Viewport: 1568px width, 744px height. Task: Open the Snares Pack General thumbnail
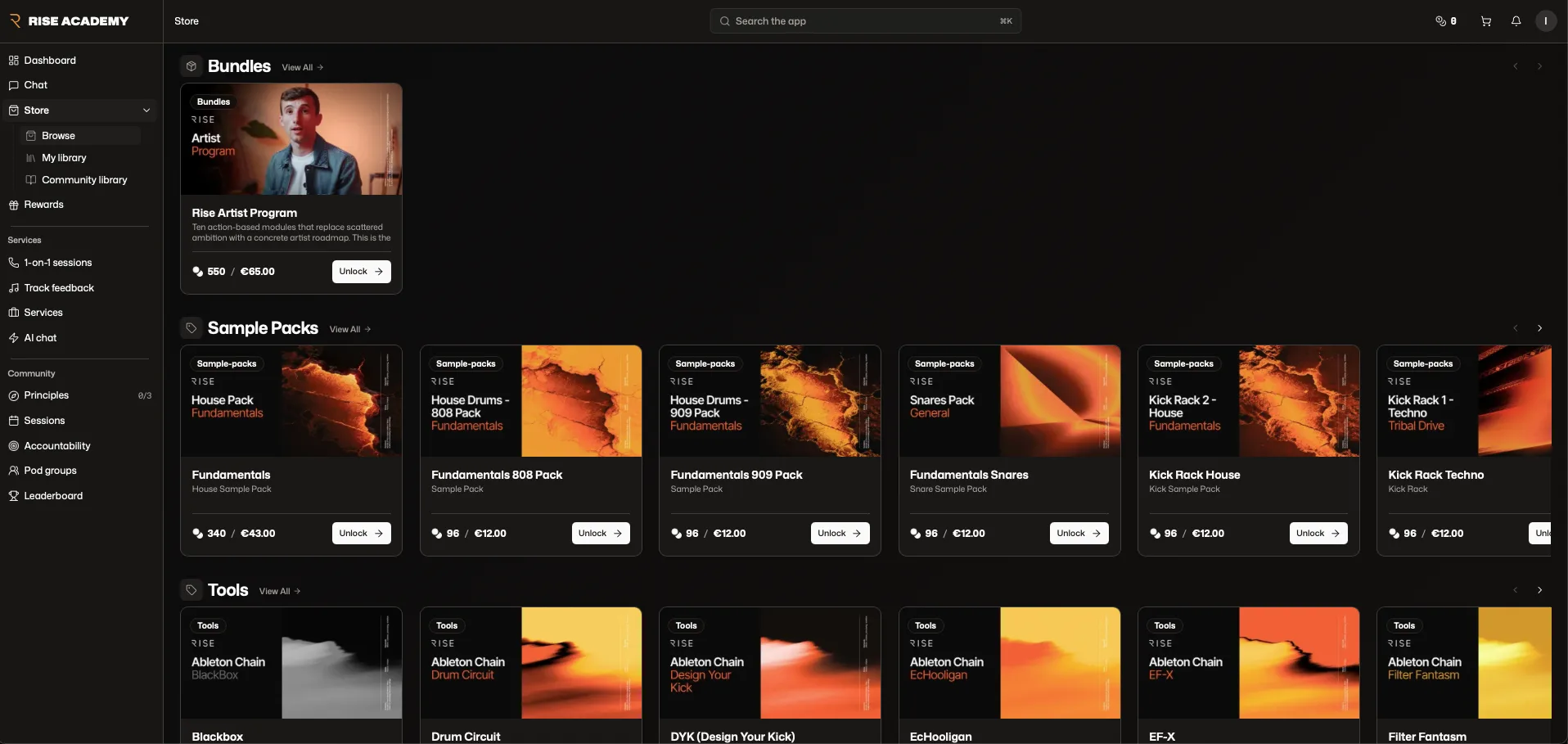coord(1009,401)
